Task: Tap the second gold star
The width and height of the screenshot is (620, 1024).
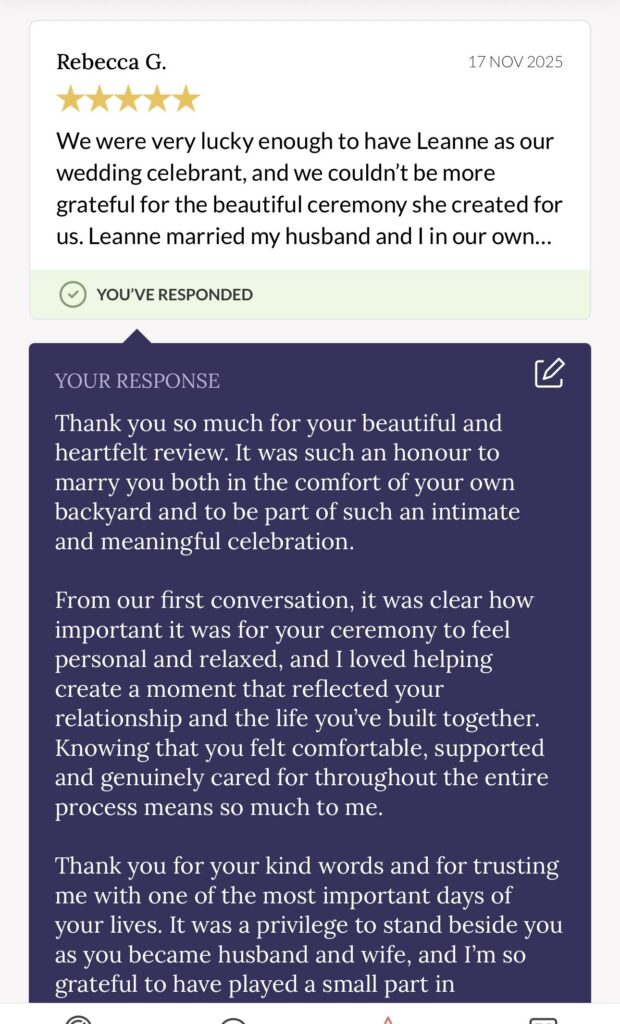Action: [99, 99]
